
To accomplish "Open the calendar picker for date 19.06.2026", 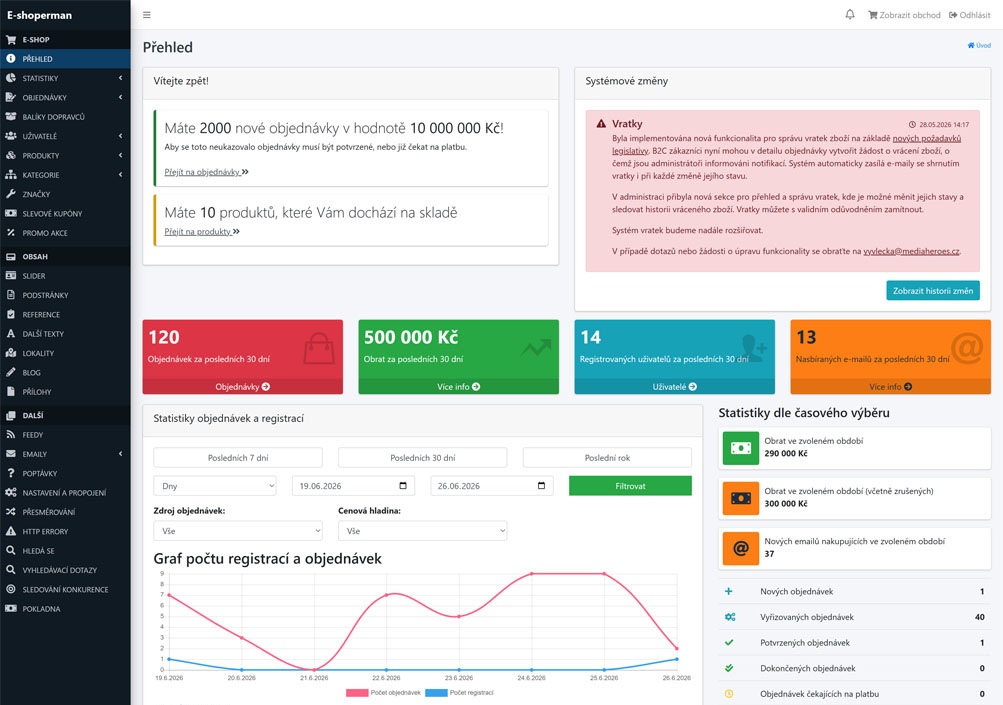I will pos(403,486).
